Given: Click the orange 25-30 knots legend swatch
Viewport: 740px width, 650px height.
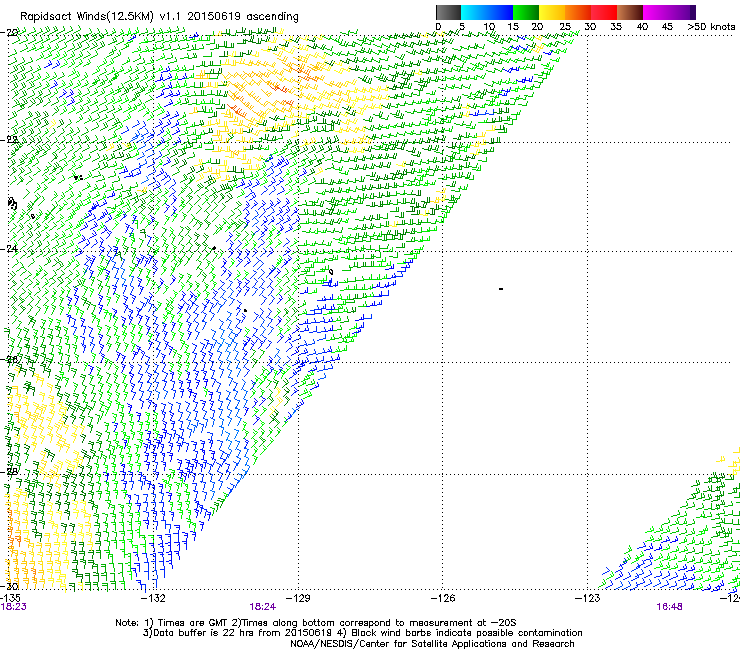Looking at the screenshot, I should pyautogui.click(x=578, y=12).
